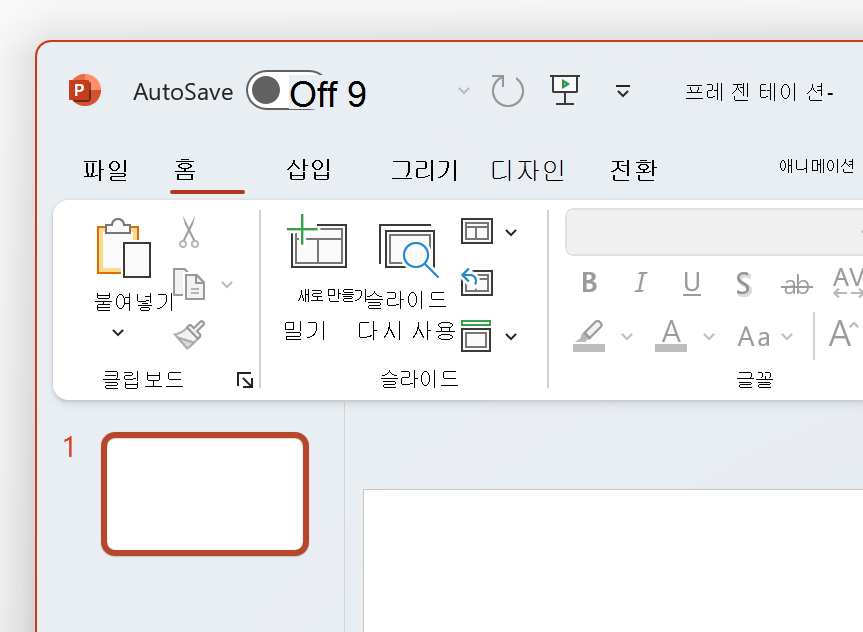Click the Section icon
Viewport: 863px width, 632px height.
click(476, 336)
